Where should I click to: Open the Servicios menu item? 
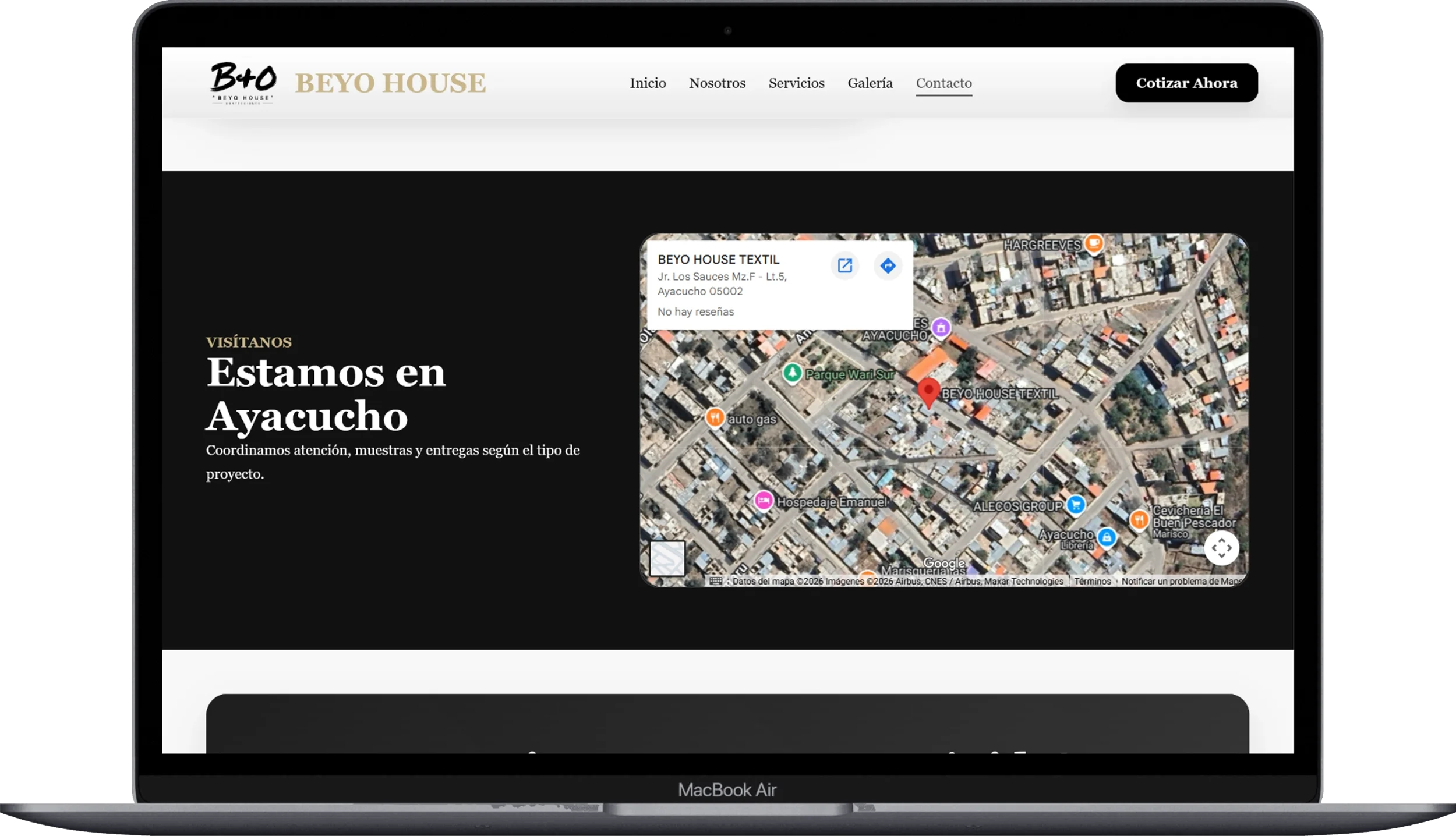click(796, 83)
